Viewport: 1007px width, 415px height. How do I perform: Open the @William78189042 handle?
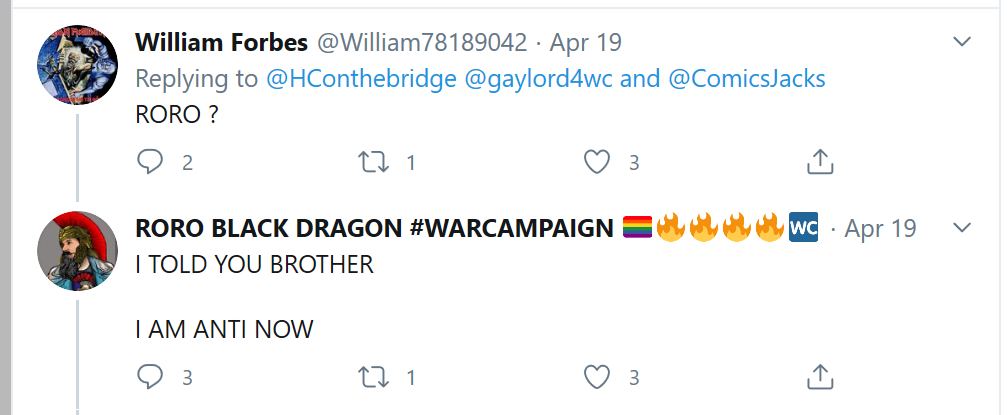click(x=422, y=42)
